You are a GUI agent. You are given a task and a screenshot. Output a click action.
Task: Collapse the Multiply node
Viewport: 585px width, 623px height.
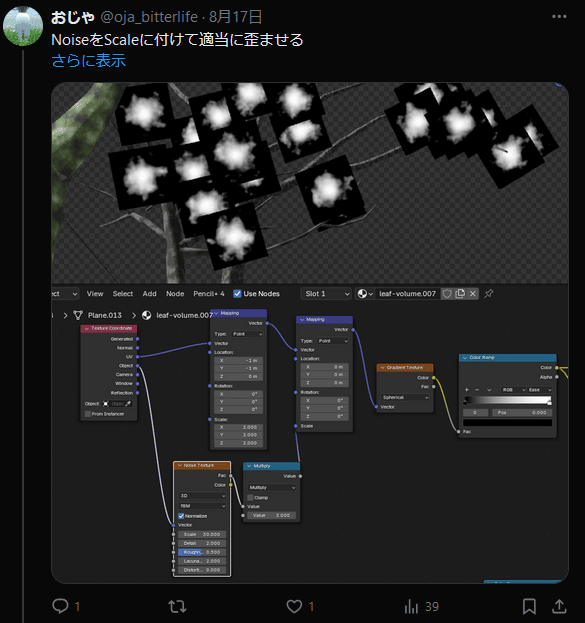(x=249, y=466)
